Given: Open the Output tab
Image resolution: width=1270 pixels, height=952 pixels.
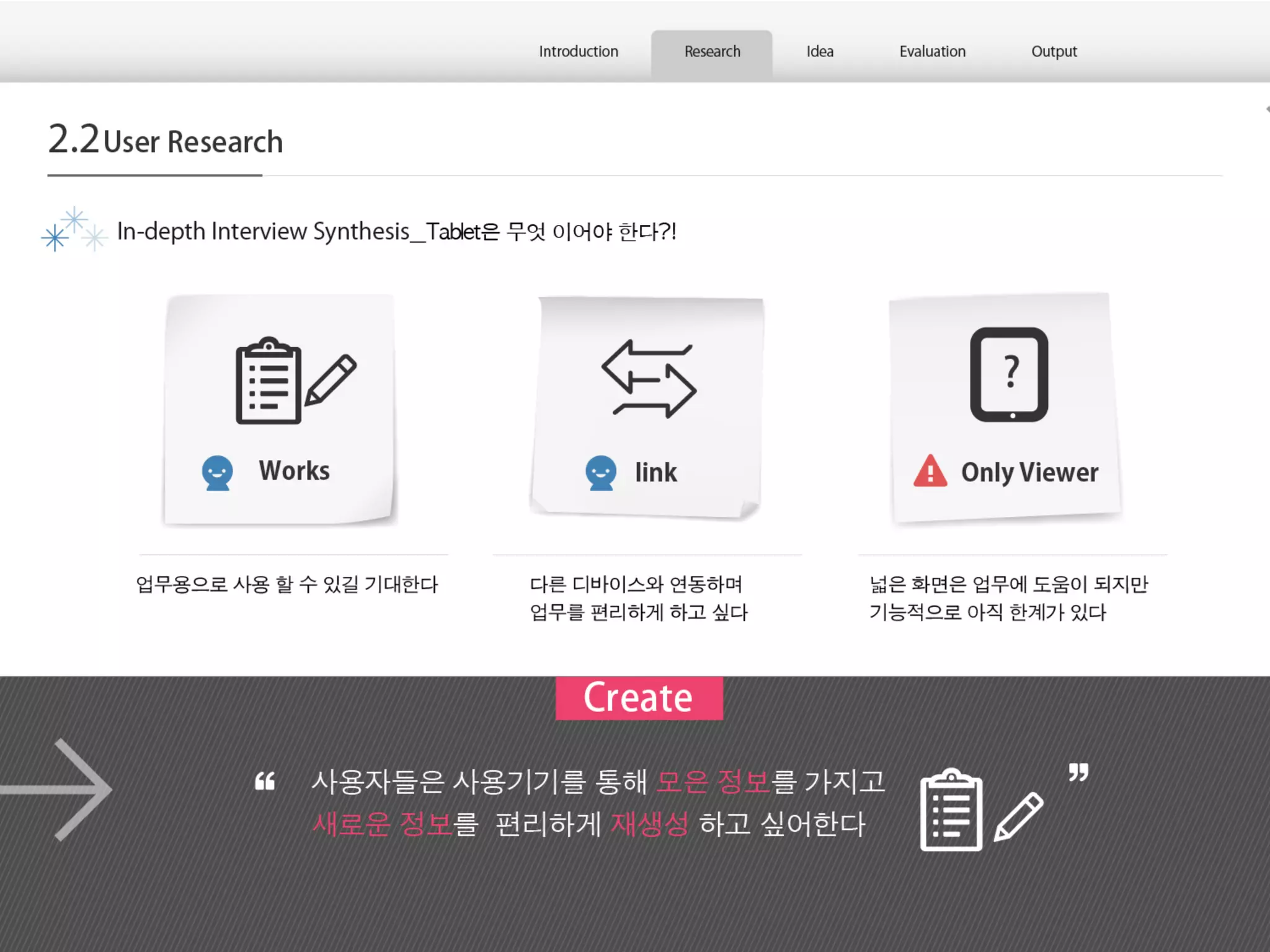Looking at the screenshot, I should (x=1054, y=51).
